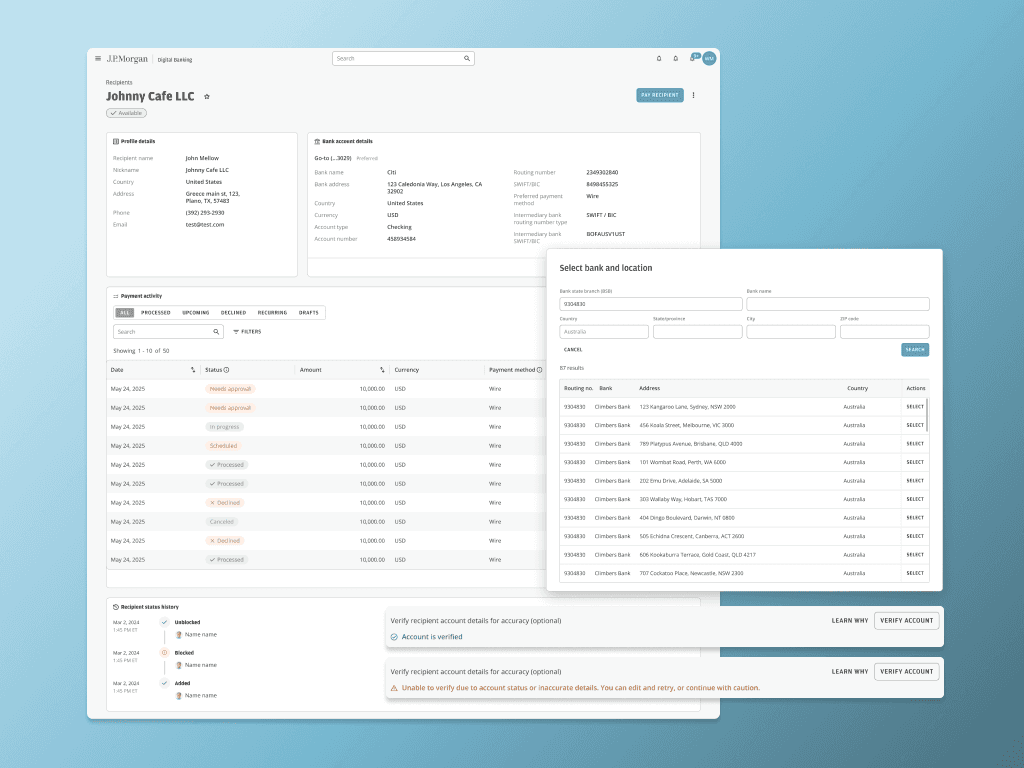Click the Showing 1 - 10 of 50 text
Image resolution: width=1024 pixels, height=768 pixels.
(x=140, y=351)
